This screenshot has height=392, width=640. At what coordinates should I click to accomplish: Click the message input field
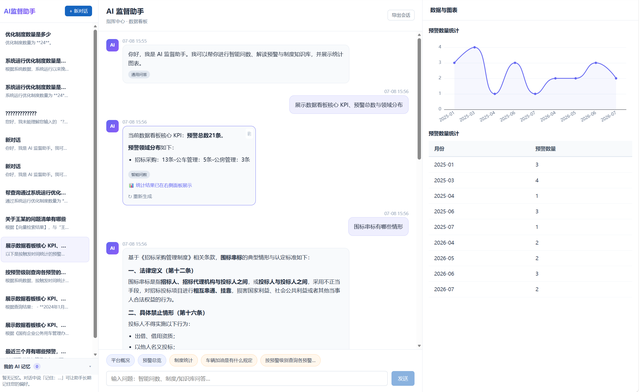tap(247, 379)
